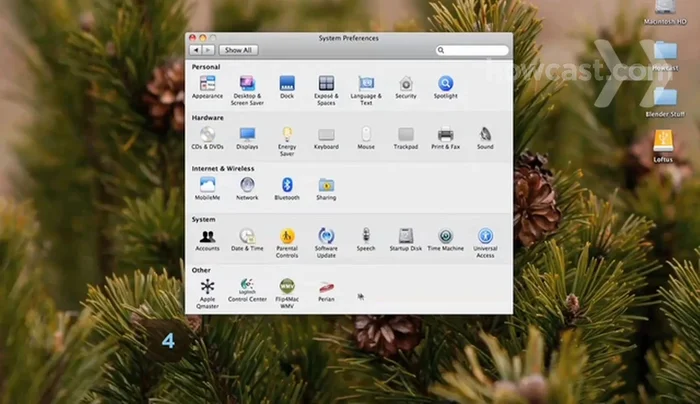Viewport: 700px width, 404px height.
Task: Open the Displays preference pane
Action: (x=247, y=134)
